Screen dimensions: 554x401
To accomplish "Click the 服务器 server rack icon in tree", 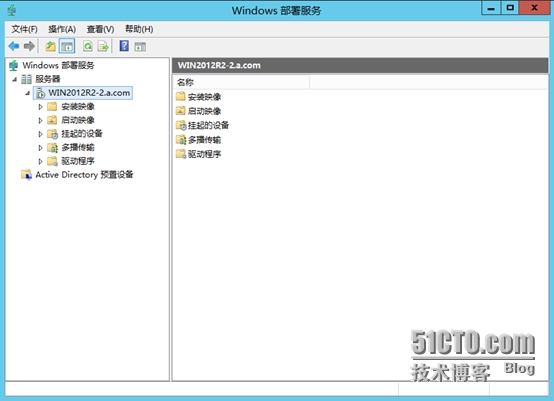I will tap(26, 79).
